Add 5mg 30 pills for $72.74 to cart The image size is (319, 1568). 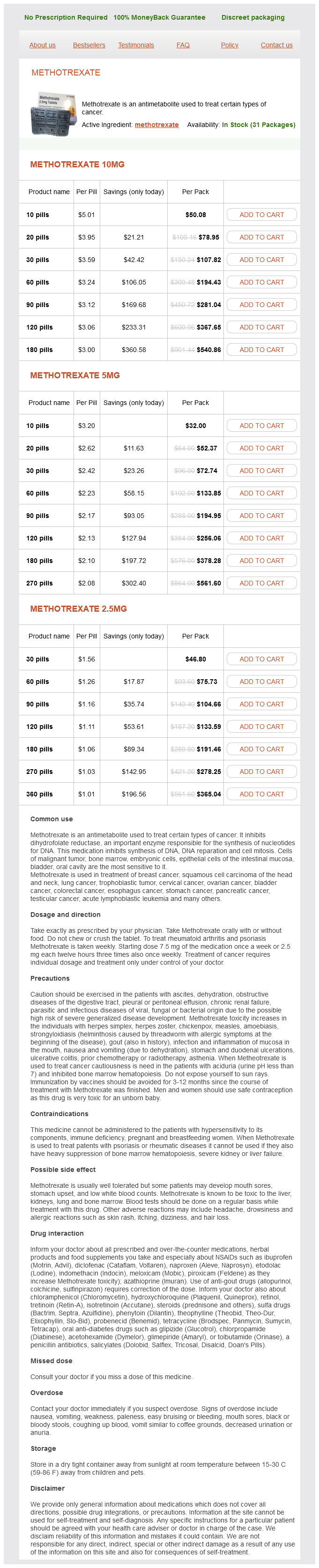tap(261, 471)
